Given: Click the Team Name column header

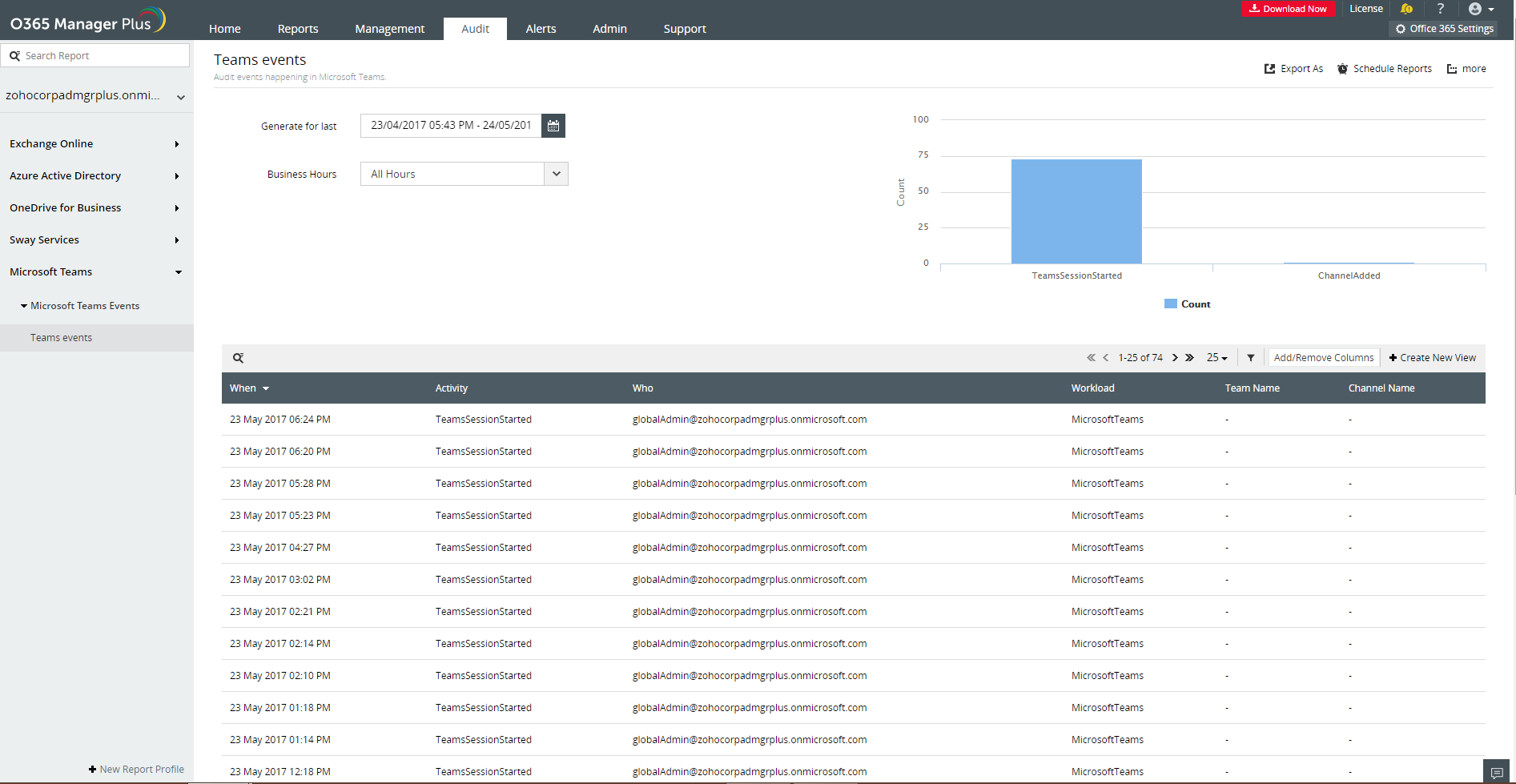Looking at the screenshot, I should click(x=1252, y=388).
